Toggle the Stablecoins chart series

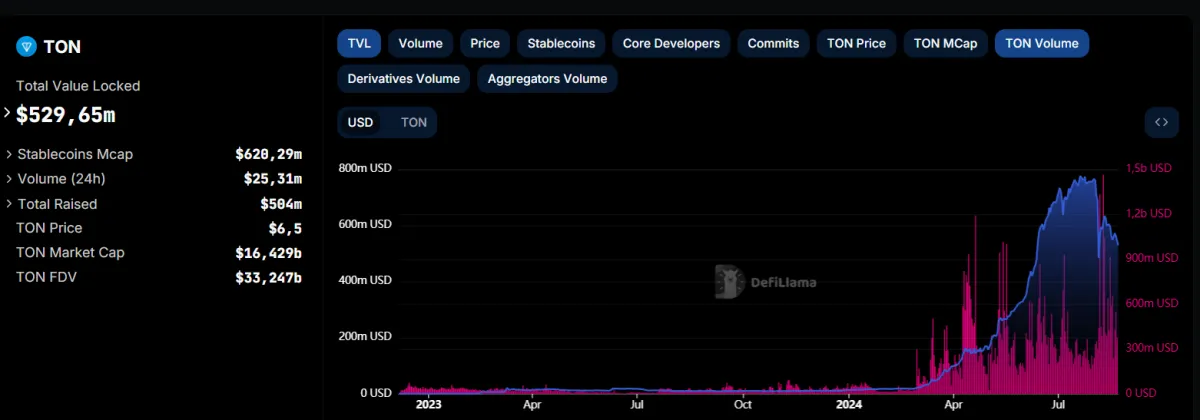pos(561,43)
